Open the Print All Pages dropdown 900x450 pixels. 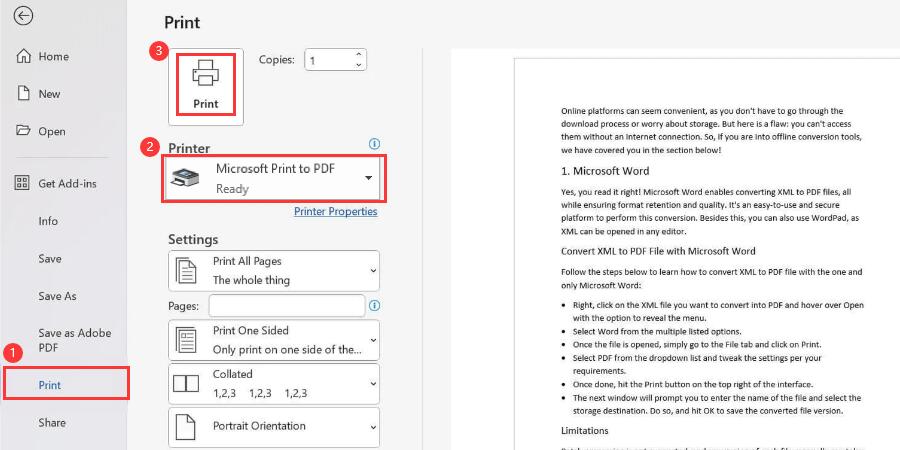(274, 270)
